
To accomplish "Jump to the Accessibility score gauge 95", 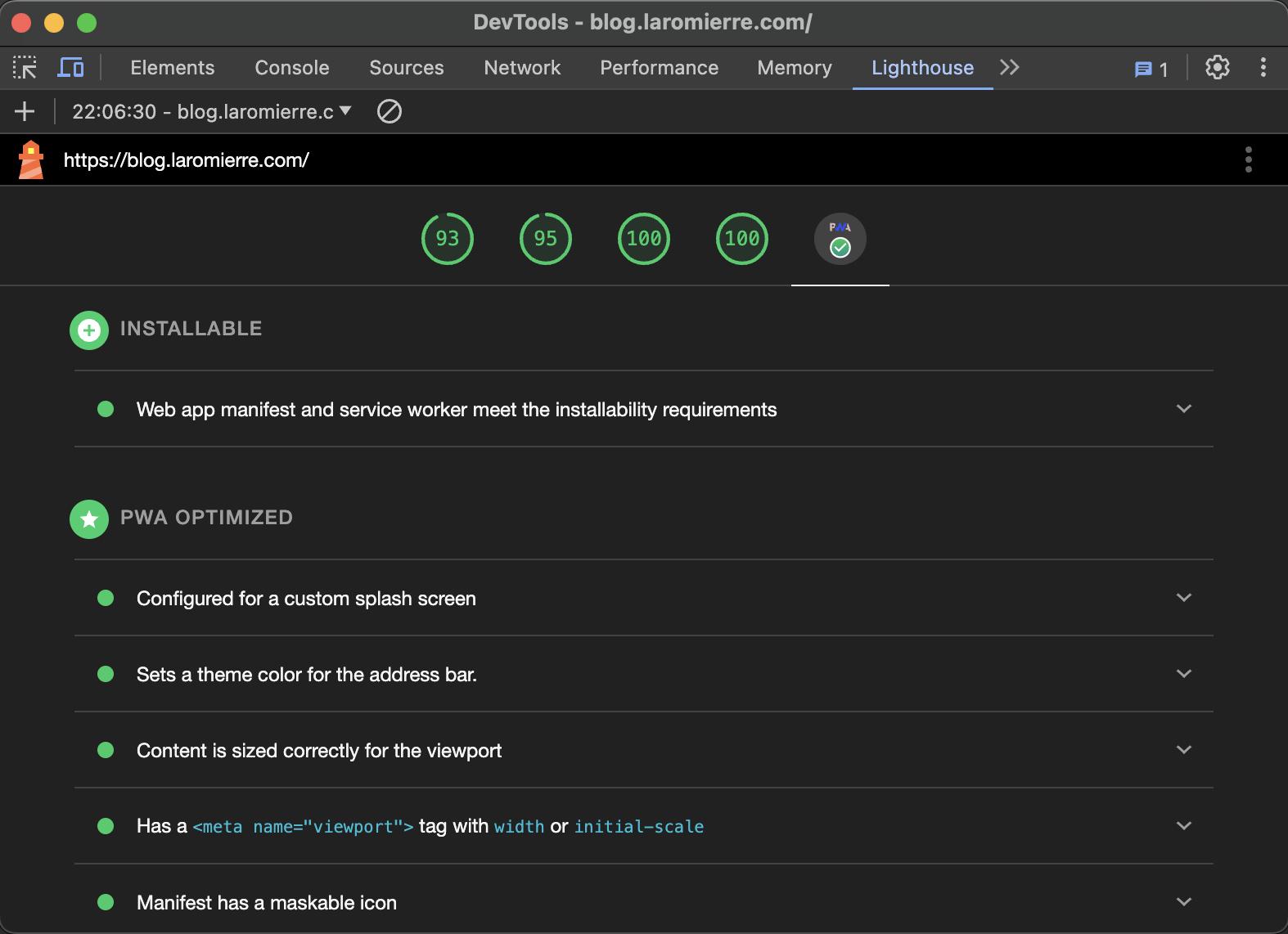I will 546,239.
